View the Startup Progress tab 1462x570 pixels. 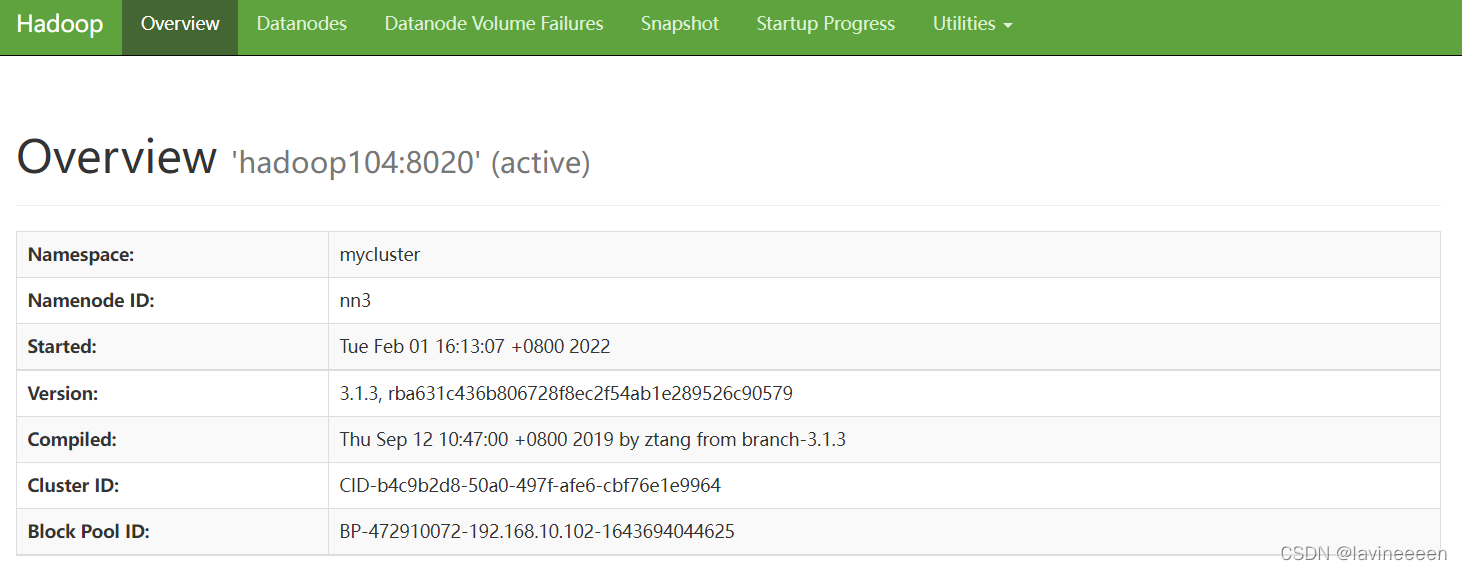(x=826, y=24)
